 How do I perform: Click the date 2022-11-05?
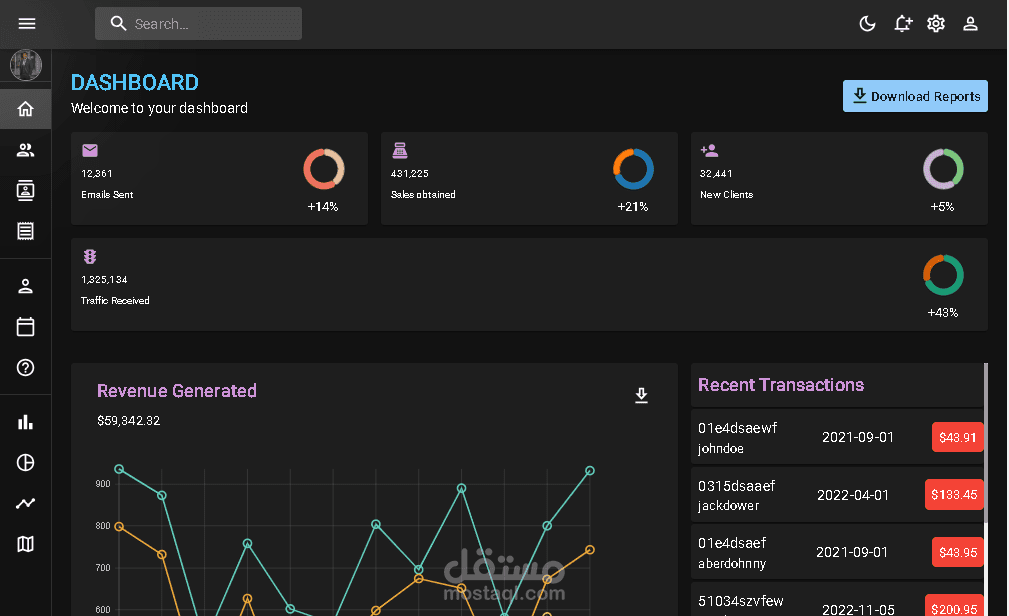click(x=858, y=609)
